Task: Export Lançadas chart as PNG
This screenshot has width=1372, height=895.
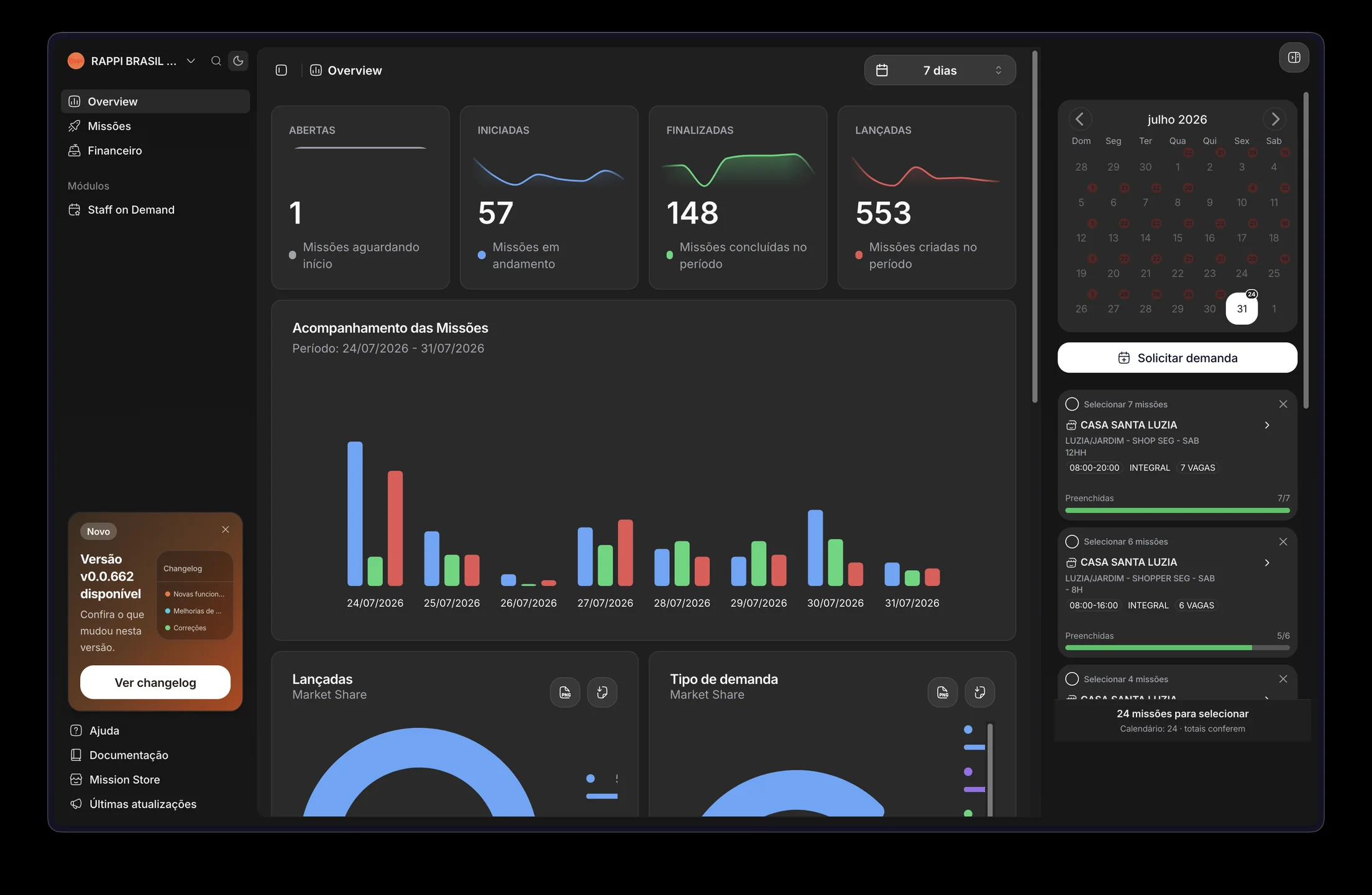Action: (565, 692)
